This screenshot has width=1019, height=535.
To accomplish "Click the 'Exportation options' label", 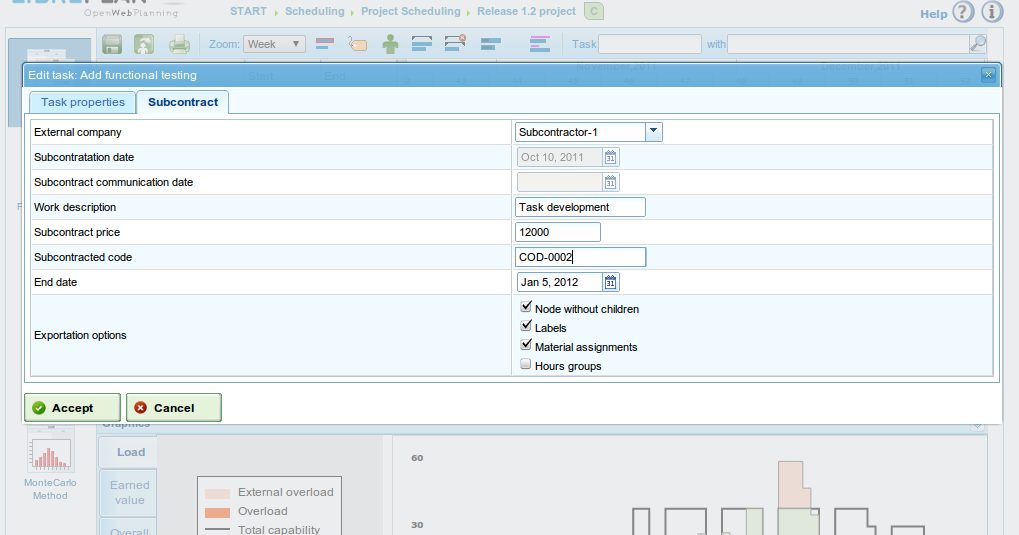I will click(x=80, y=335).
